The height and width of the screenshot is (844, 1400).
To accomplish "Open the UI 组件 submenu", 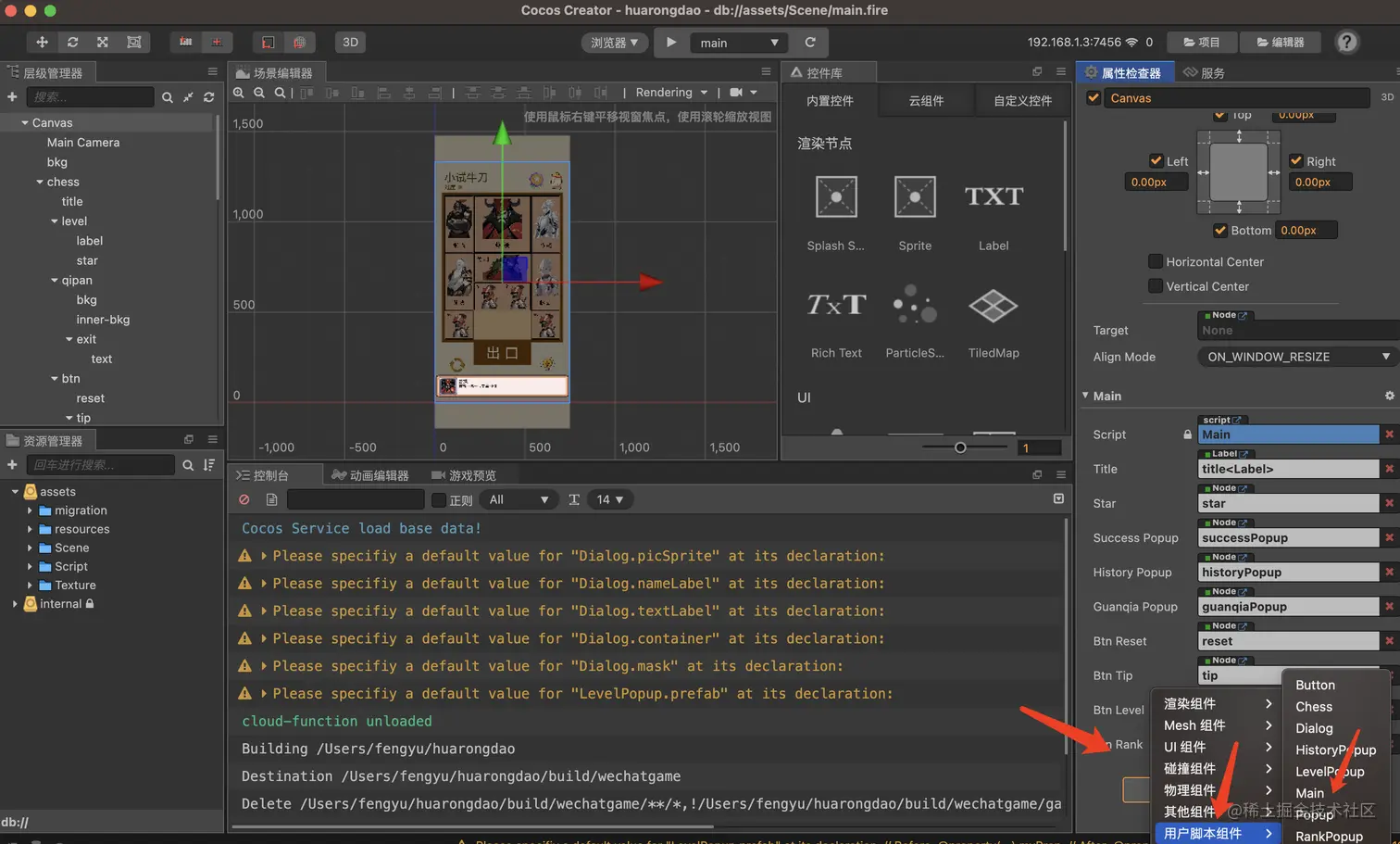I will click(1217, 747).
